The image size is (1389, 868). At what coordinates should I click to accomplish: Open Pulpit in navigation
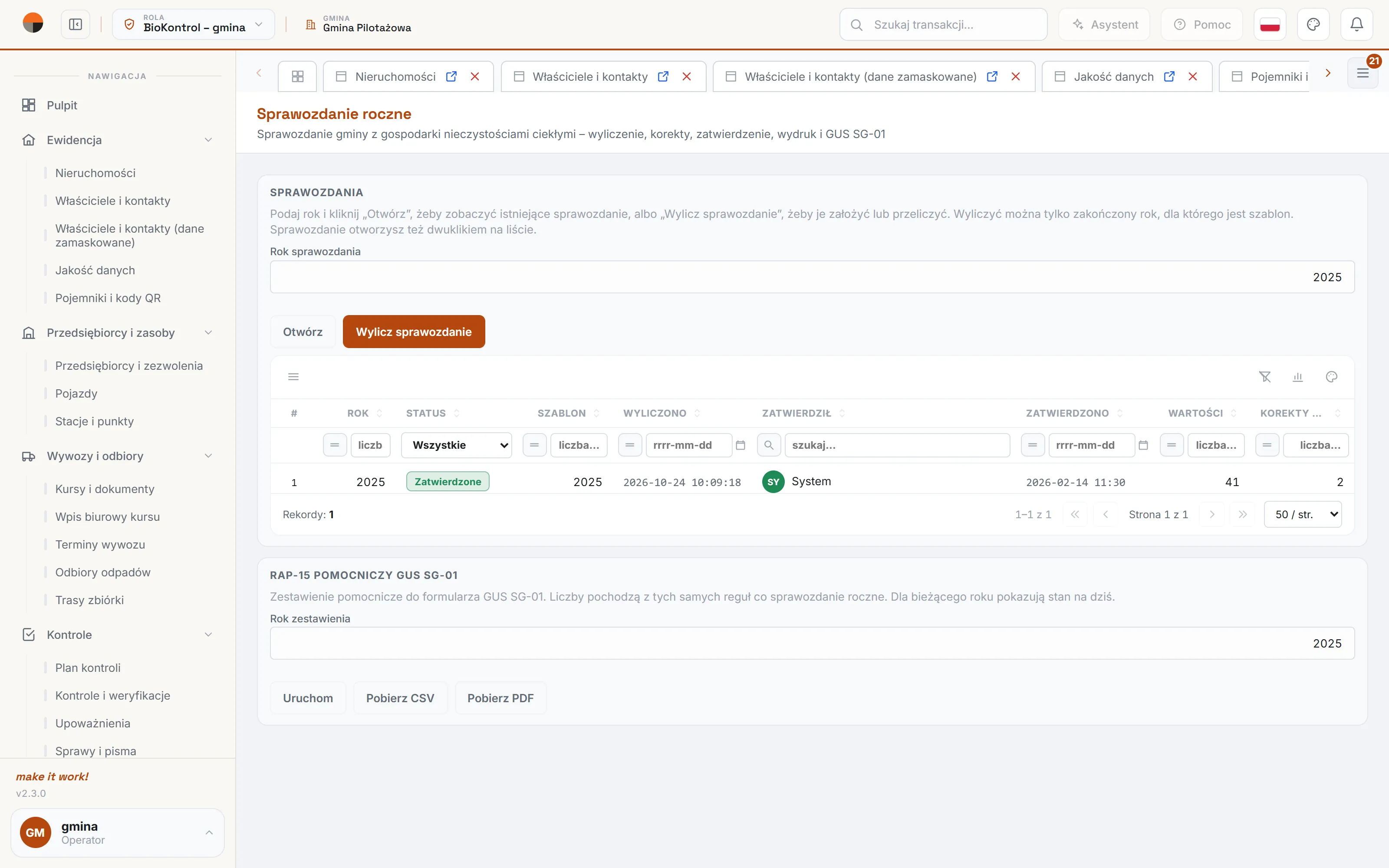(x=62, y=105)
